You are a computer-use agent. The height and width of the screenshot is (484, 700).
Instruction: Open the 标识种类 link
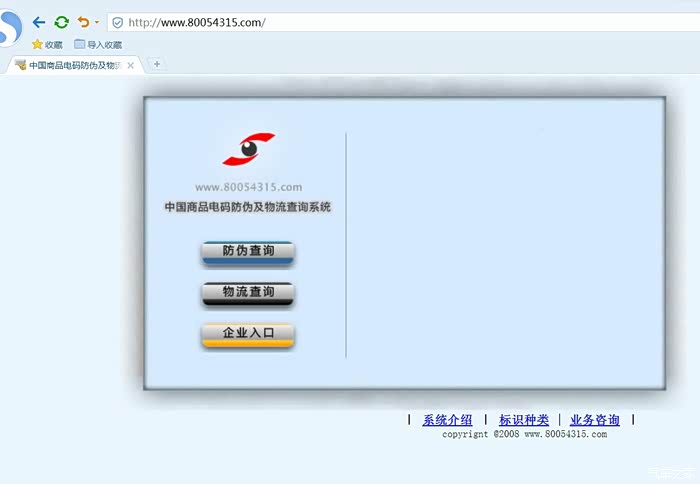(524, 420)
